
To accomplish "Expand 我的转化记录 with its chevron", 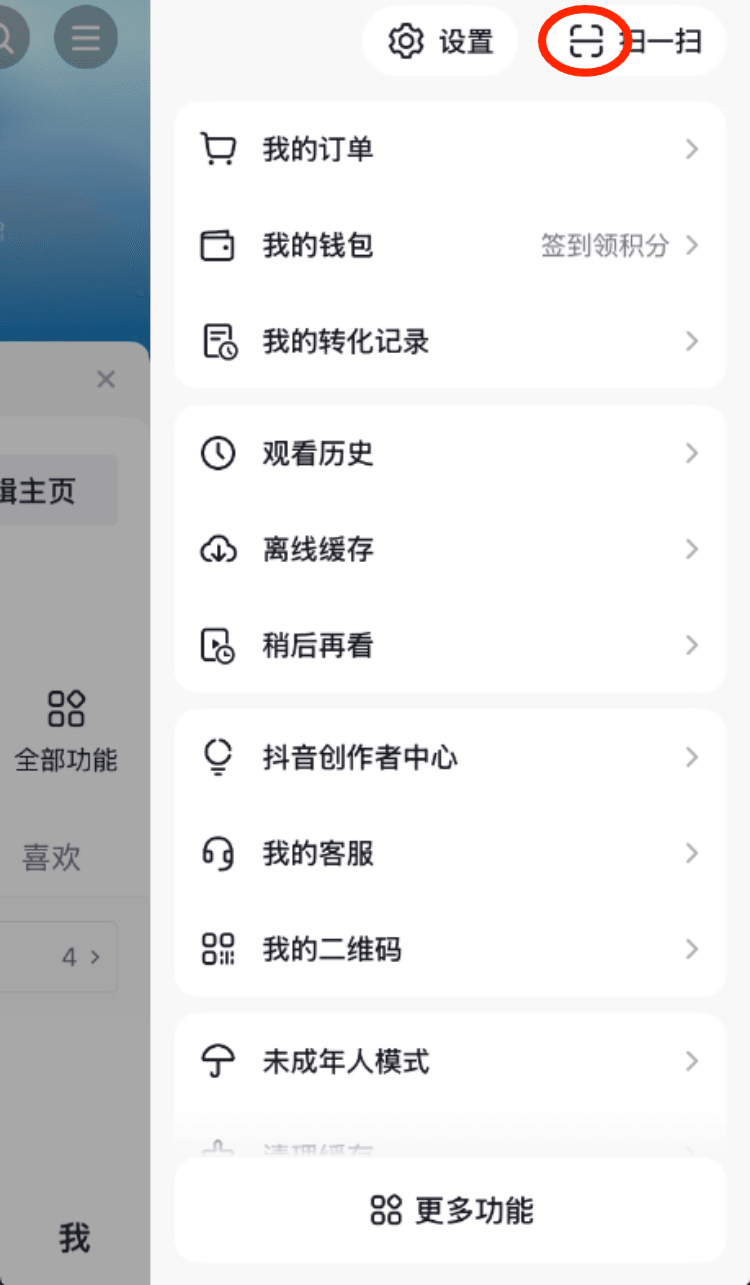I will click(x=692, y=341).
